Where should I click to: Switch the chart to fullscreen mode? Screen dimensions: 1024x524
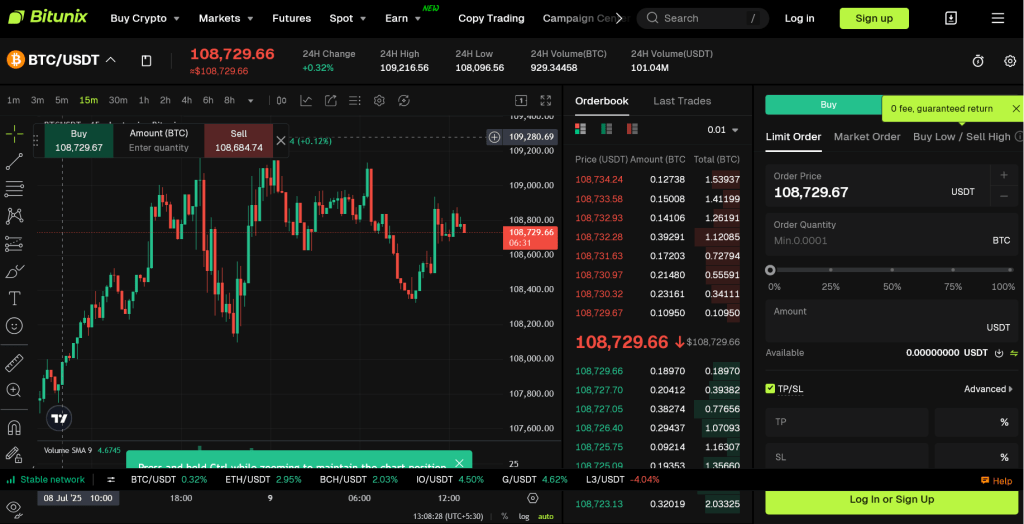pyautogui.click(x=546, y=101)
